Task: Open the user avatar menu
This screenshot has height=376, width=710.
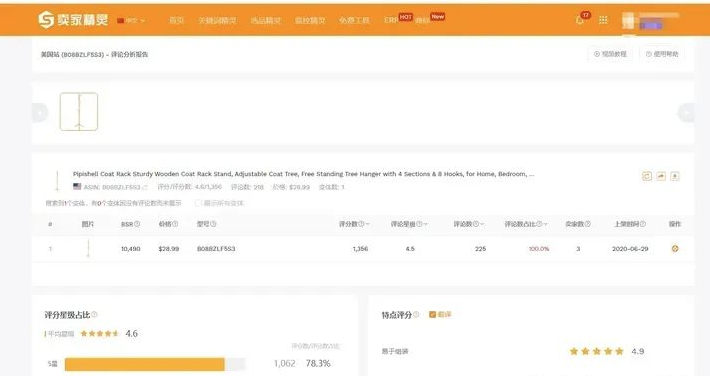Action: pyautogui.click(x=628, y=21)
